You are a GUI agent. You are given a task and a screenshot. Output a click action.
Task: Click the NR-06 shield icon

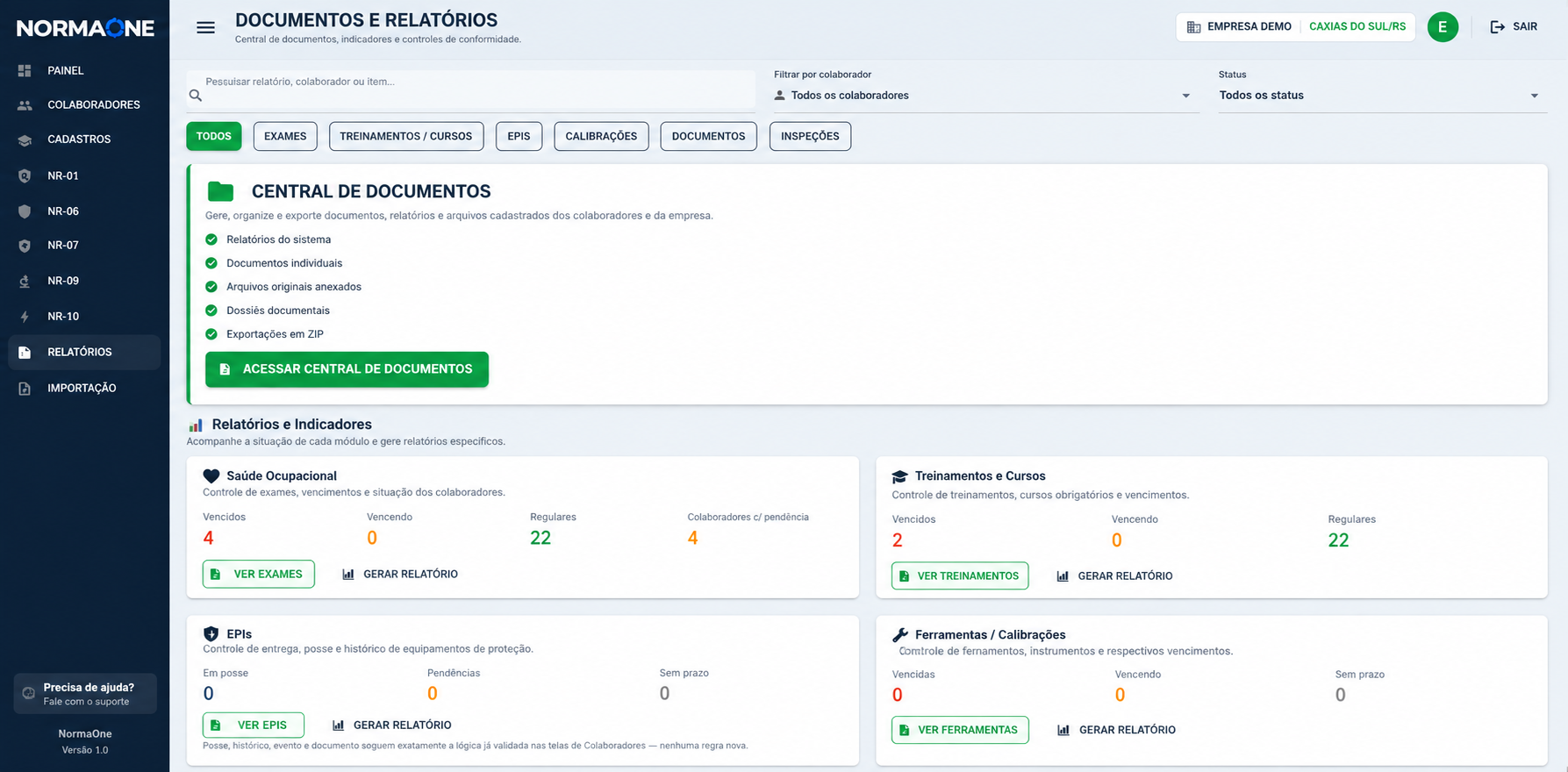coord(25,211)
